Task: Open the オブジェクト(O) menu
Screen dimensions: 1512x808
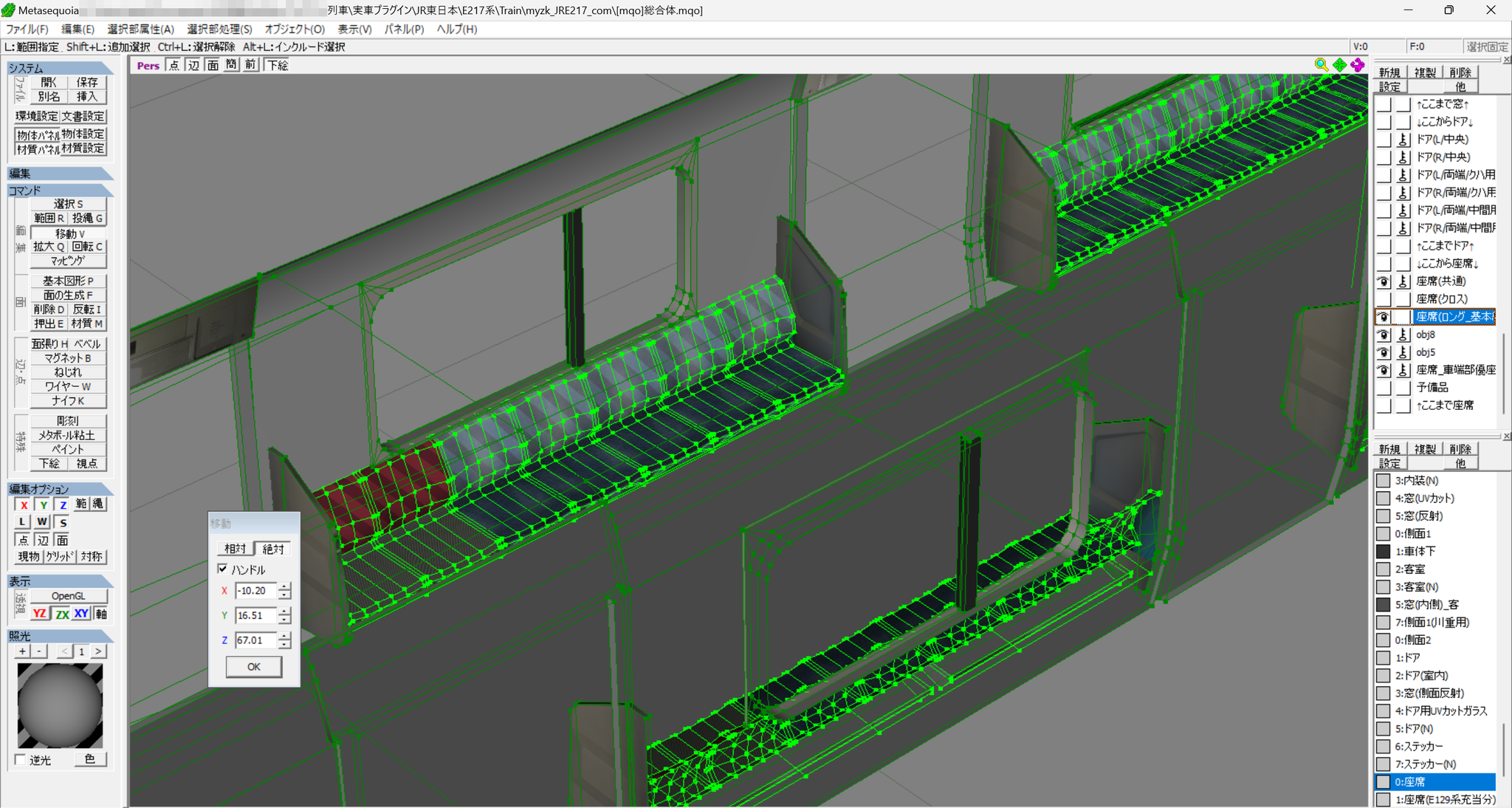Action: [x=295, y=29]
